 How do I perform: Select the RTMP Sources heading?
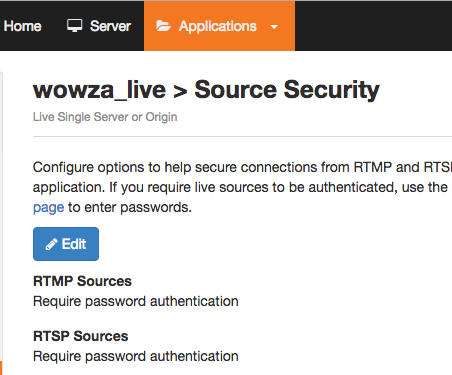[82, 281]
